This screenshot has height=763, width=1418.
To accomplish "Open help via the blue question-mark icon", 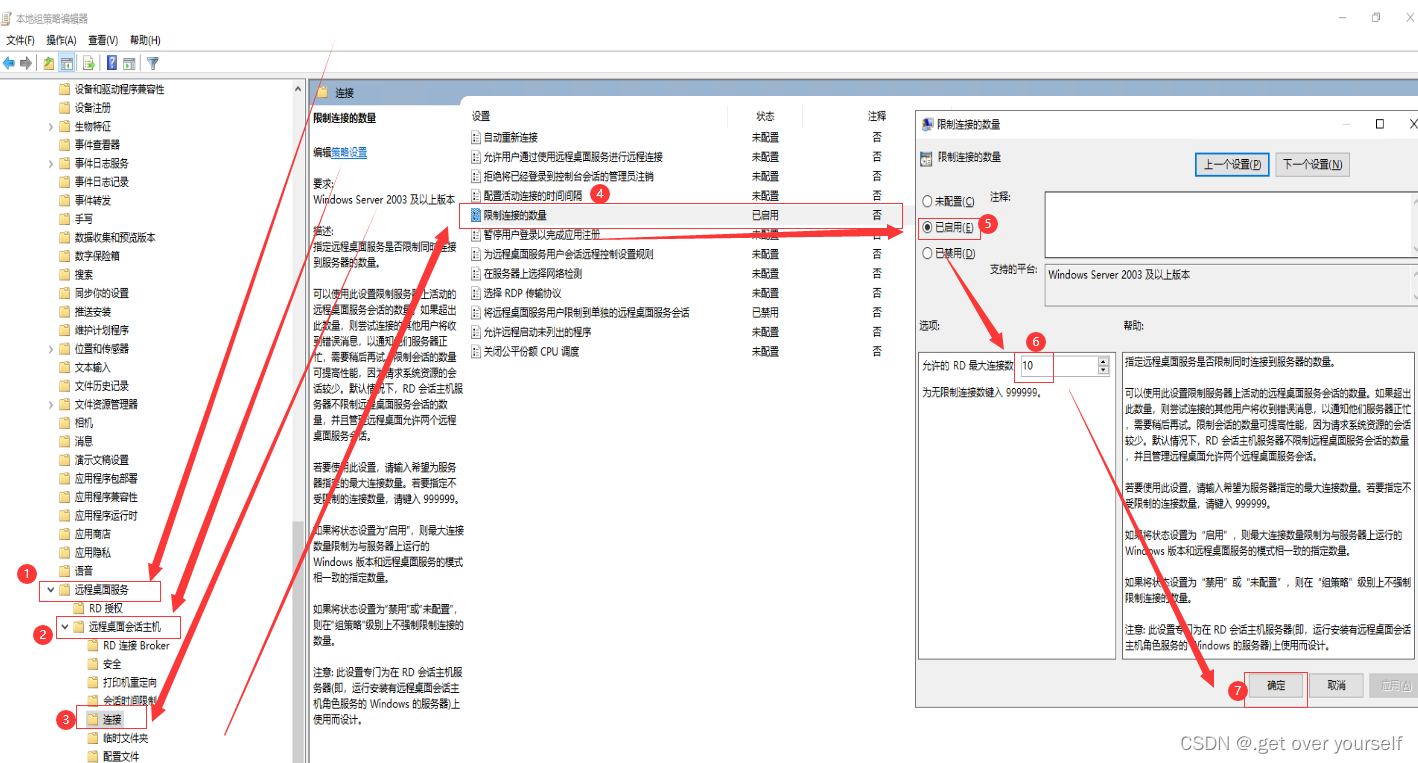I will [x=112, y=63].
